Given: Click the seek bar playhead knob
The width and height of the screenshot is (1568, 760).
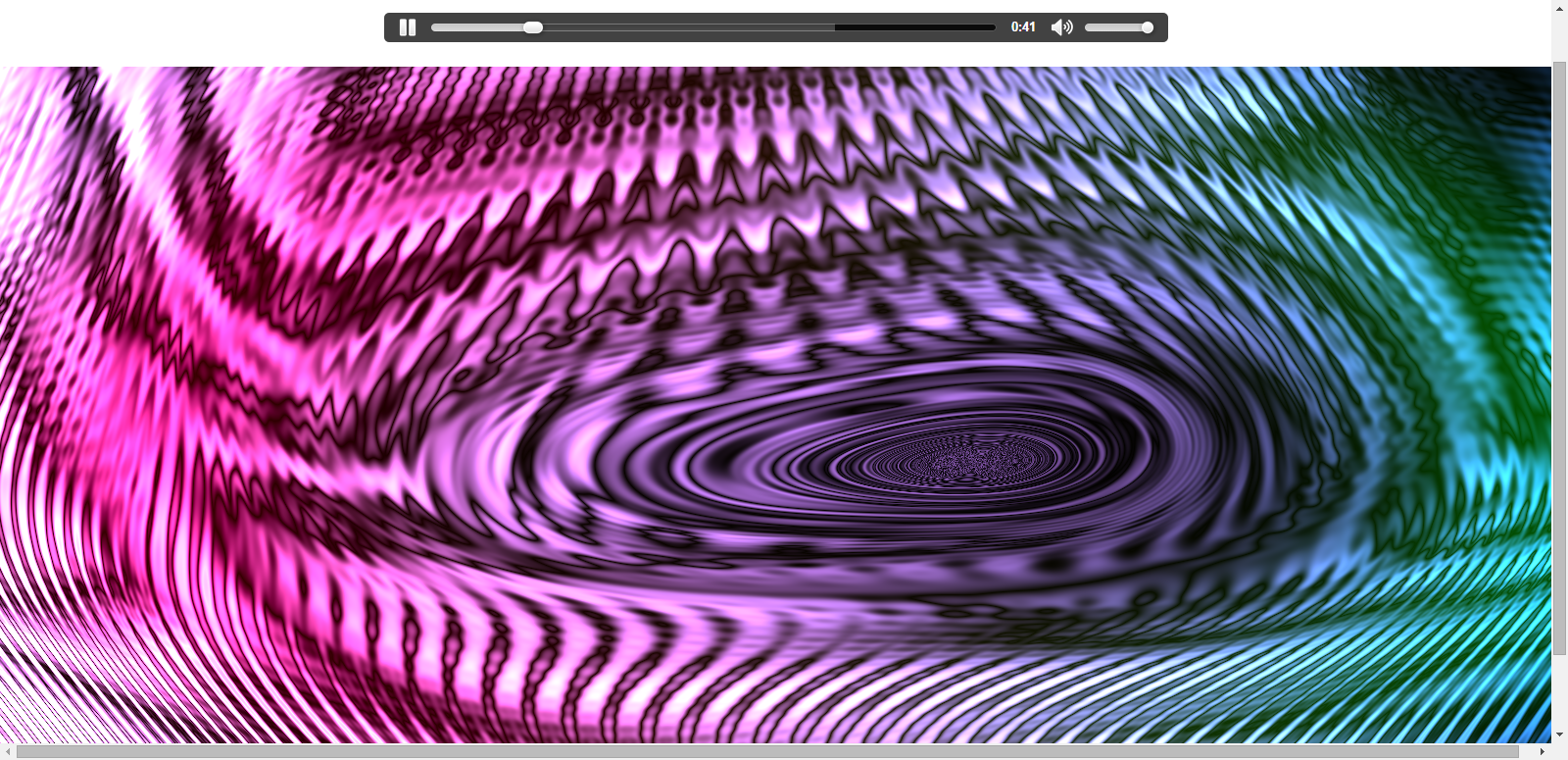Looking at the screenshot, I should point(533,27).
